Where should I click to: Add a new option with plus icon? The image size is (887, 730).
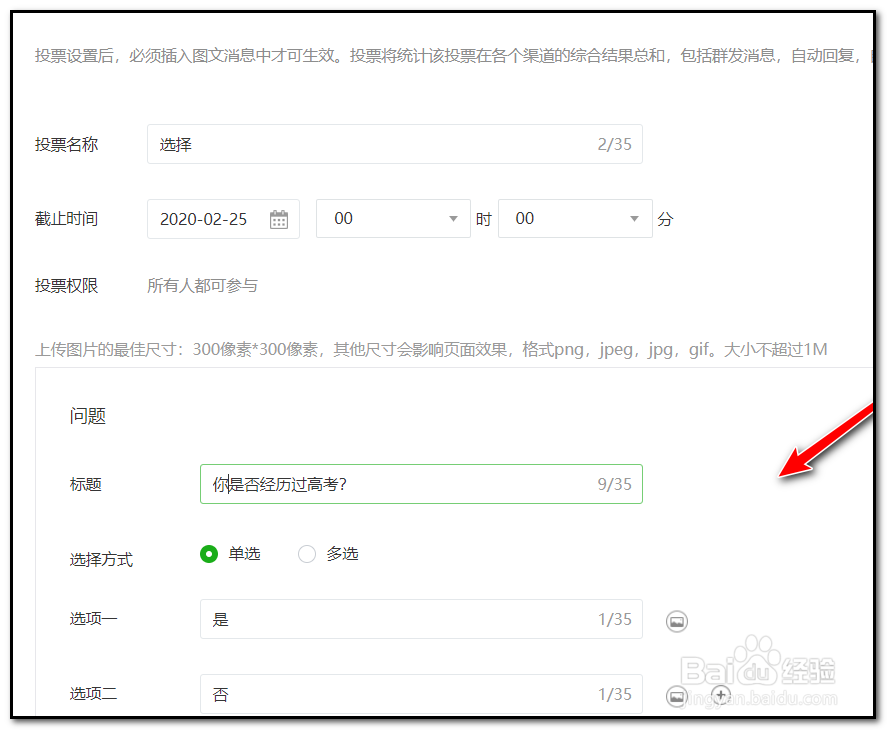tap(721, 695)
